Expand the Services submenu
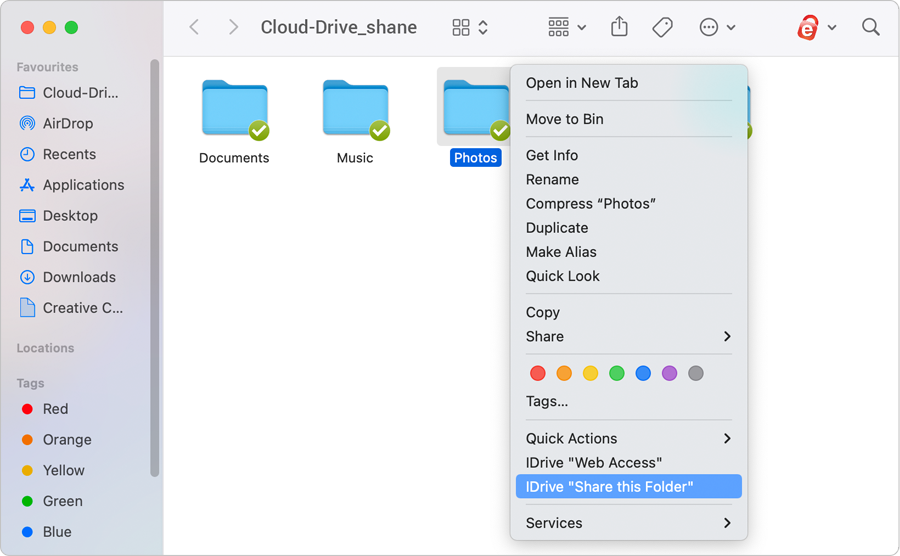The width and height of the screenshot is (900, 556). 629,523
